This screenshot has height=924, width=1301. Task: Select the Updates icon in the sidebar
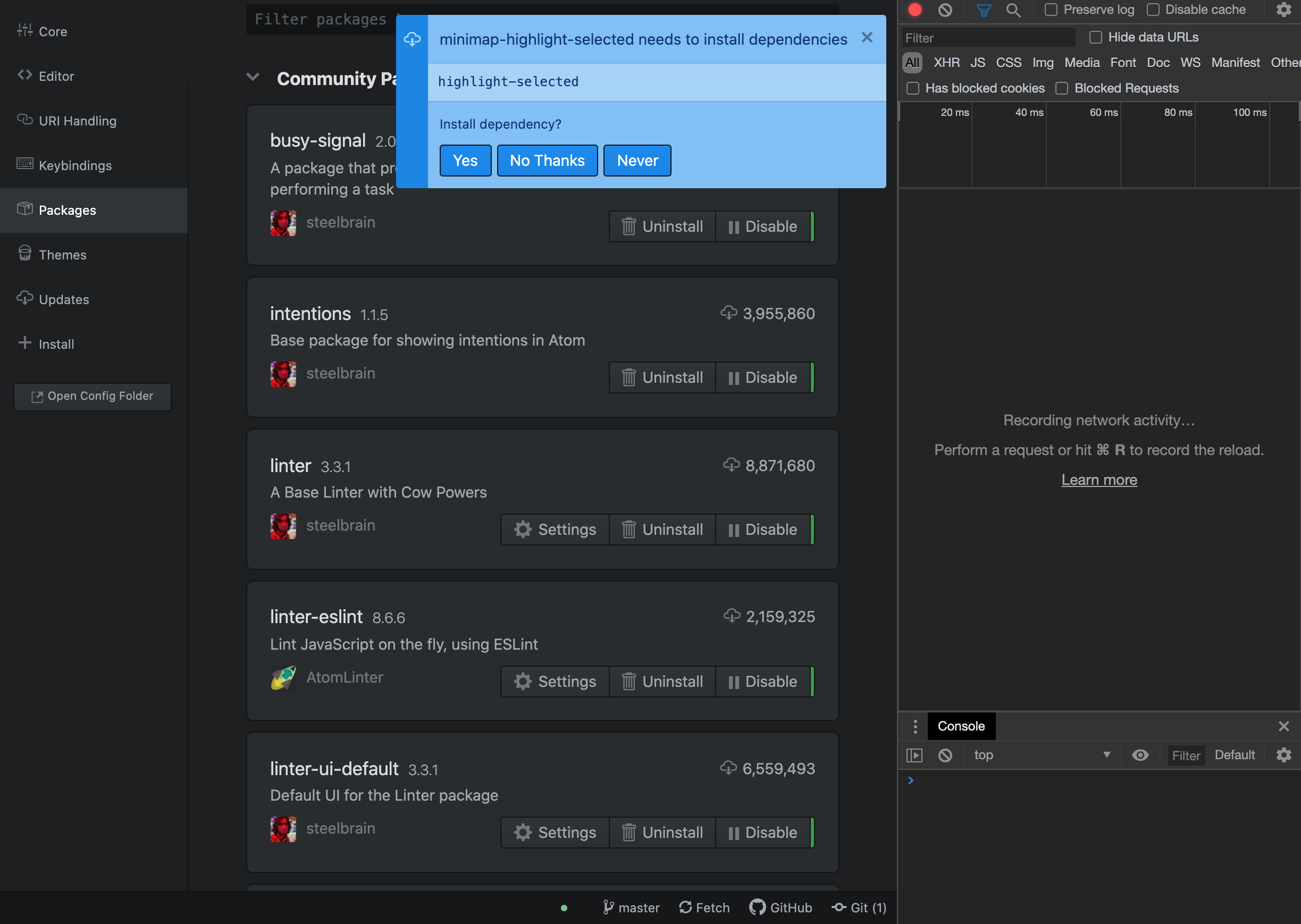tap(25, 298)
